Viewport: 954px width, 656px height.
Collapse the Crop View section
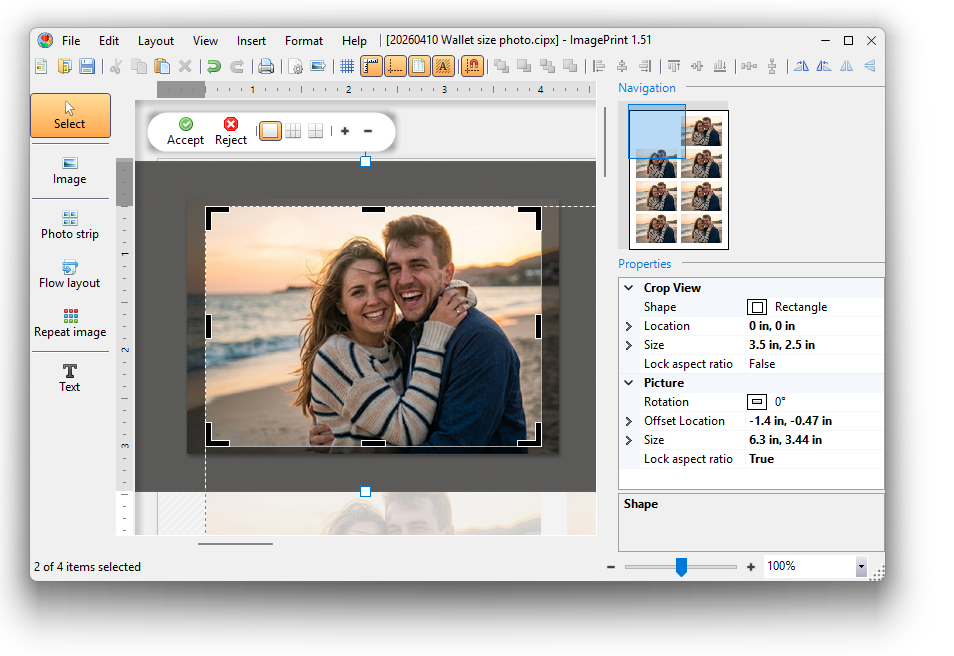[x=629, y=288]
